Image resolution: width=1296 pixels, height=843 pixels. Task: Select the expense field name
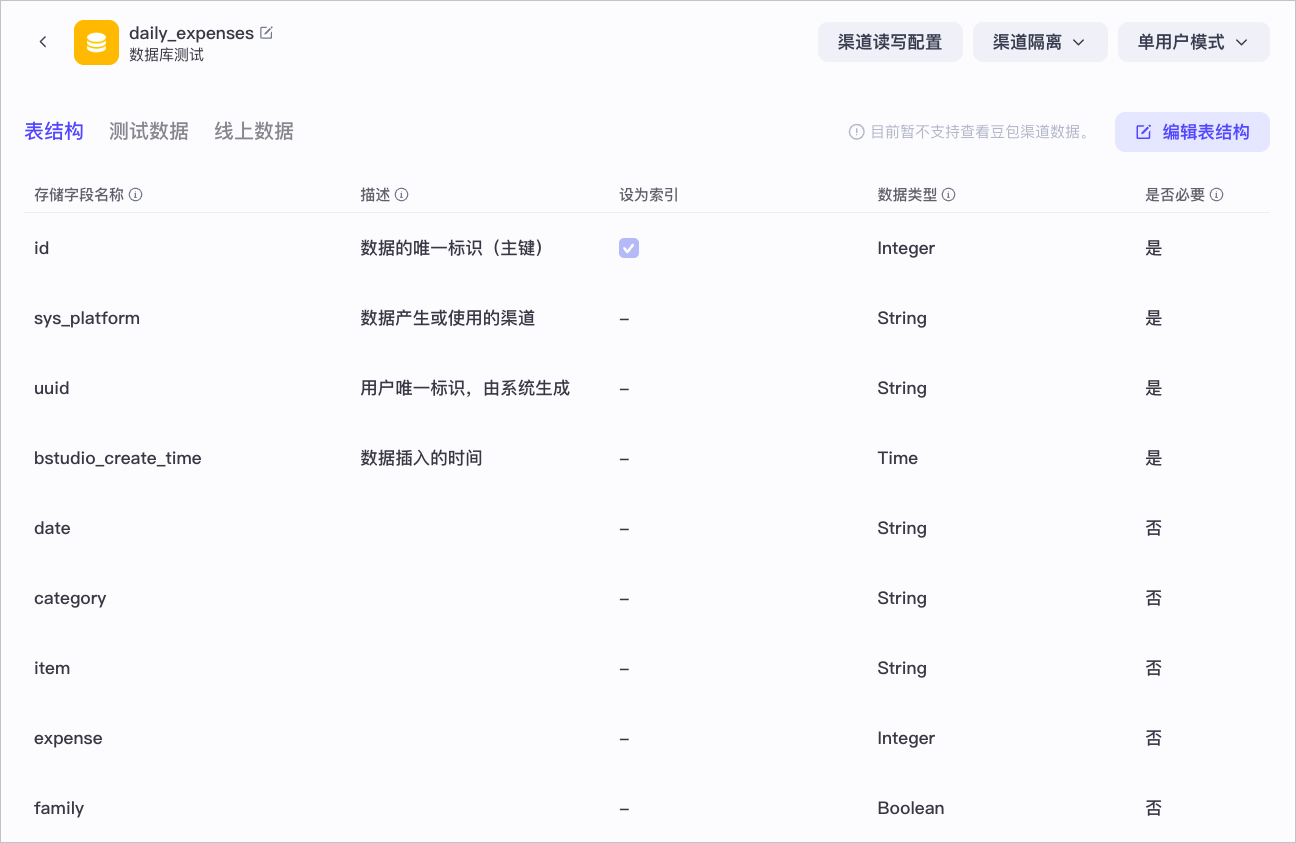point(68,738)
